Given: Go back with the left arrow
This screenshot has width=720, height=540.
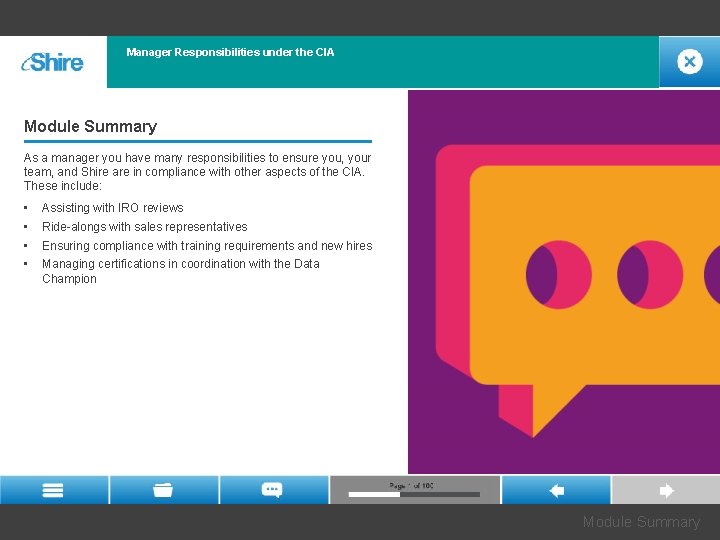Looking at the screenshot, I should point(556,490).
